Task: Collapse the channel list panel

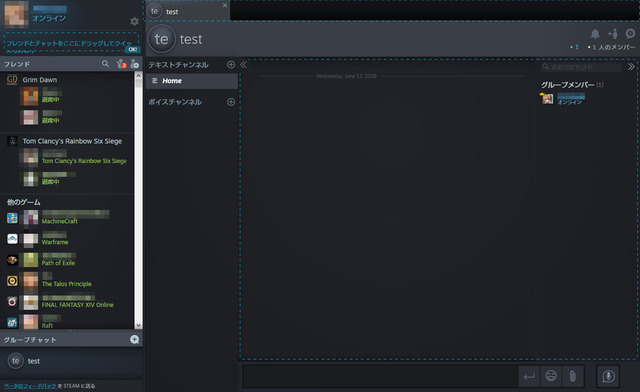Action: click(x=244, y=65)
